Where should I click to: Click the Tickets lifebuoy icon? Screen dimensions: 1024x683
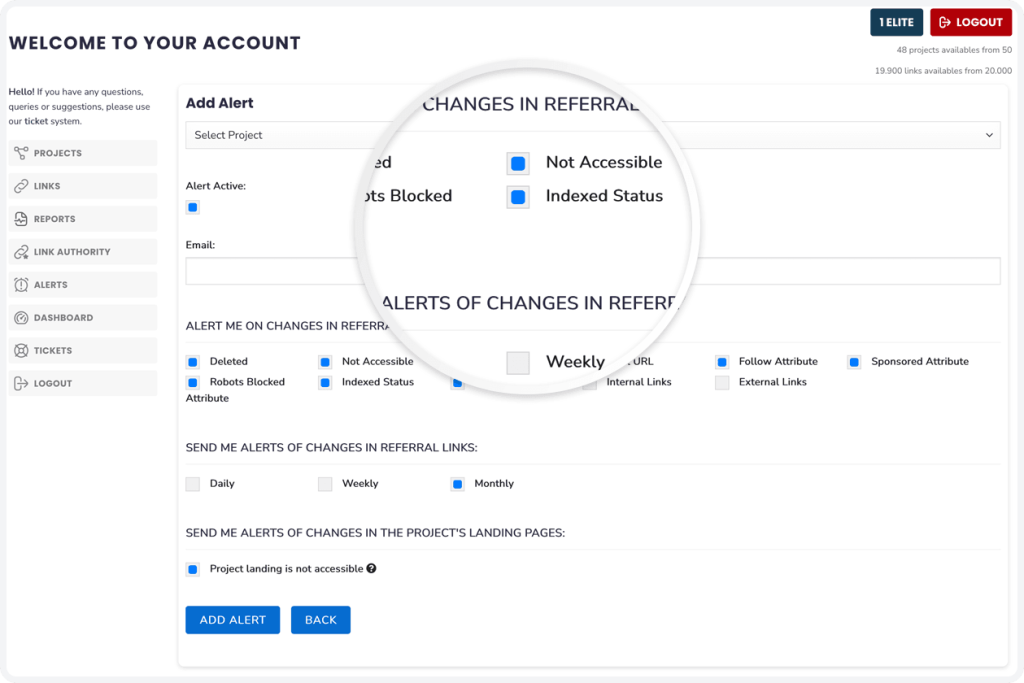tap(21, 351)
